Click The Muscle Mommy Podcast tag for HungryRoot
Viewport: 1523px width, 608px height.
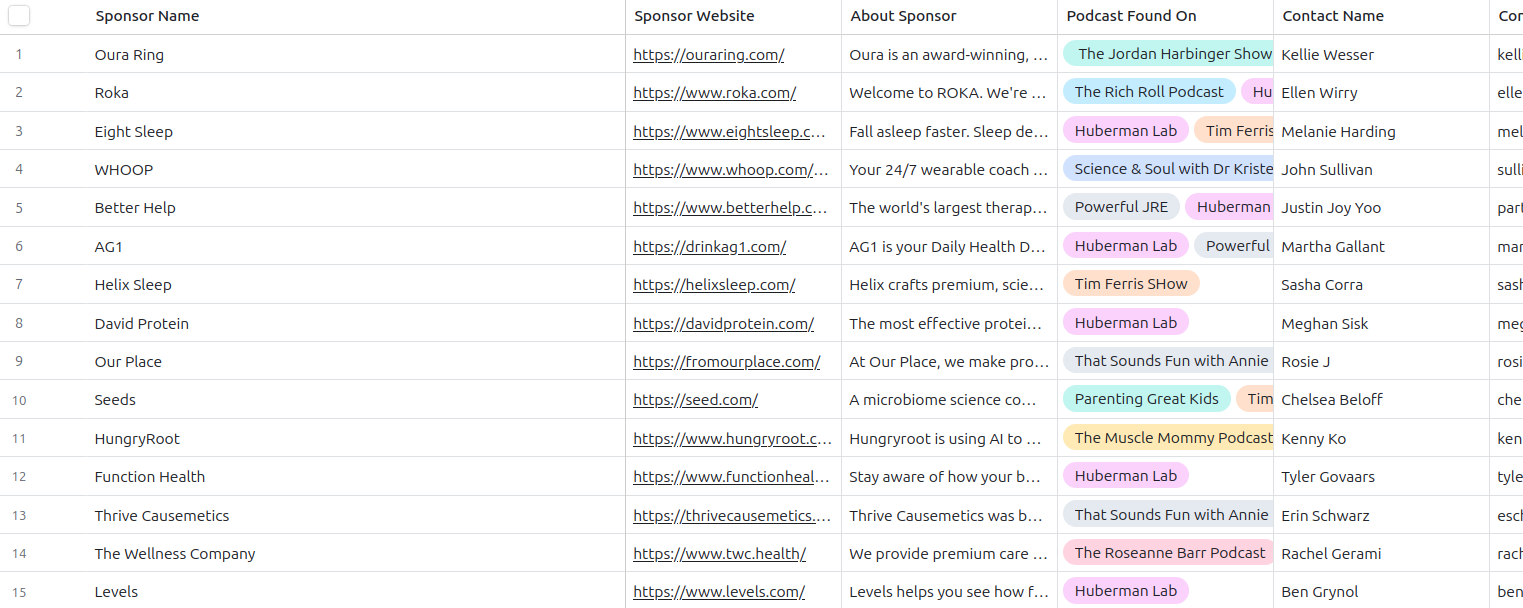tap(1169, 438)
